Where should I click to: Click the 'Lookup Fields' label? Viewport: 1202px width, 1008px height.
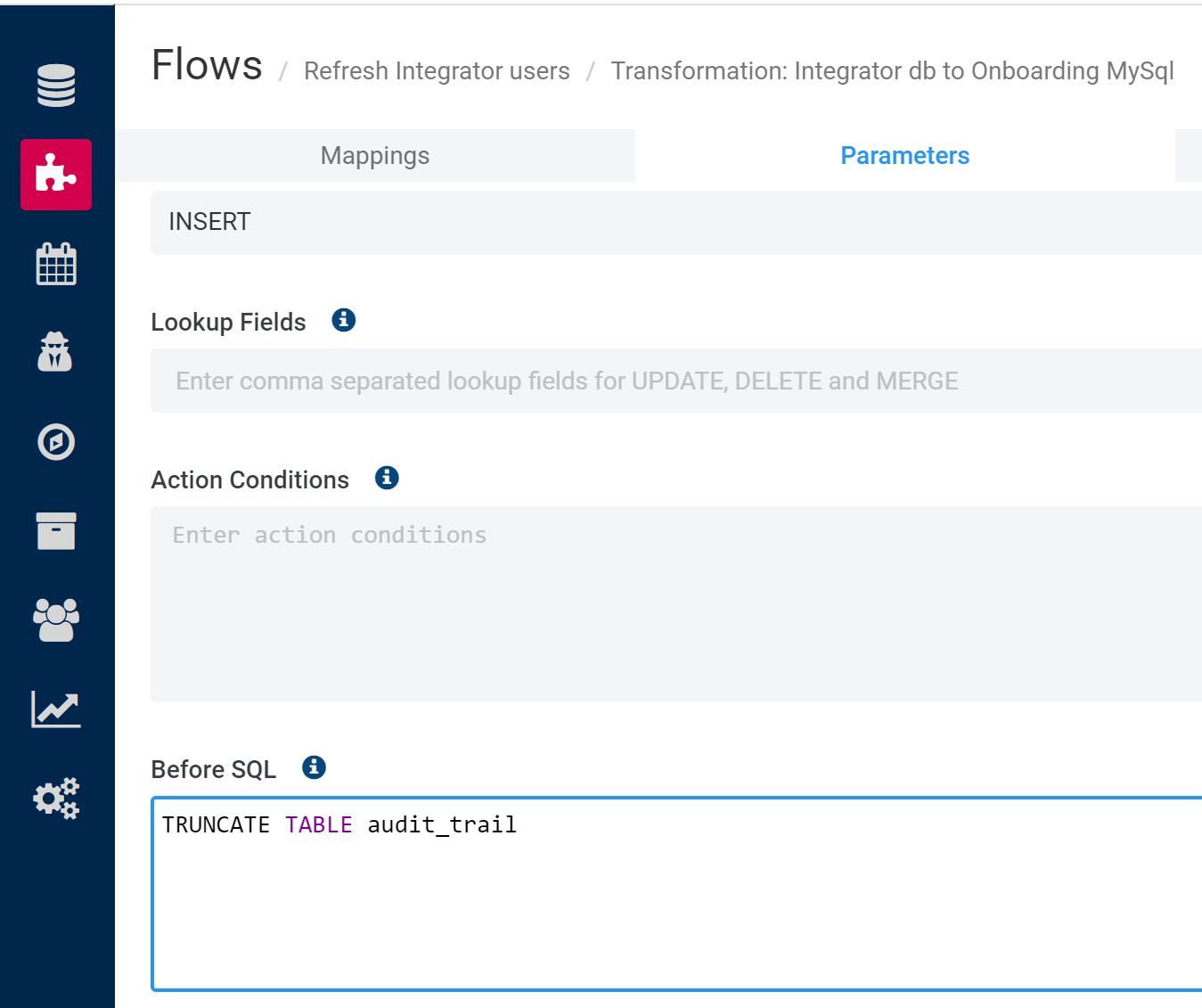point(228,322)
